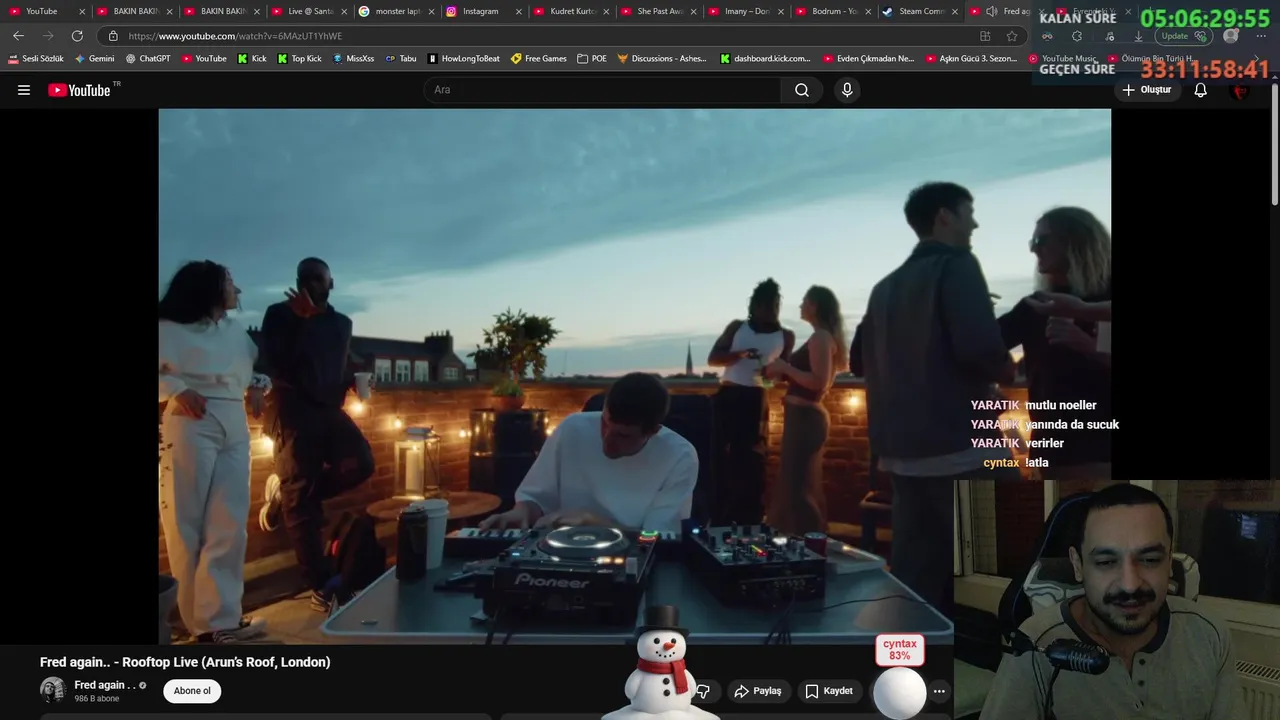Switch to Imany – Don't tab

tap(747, 11)
